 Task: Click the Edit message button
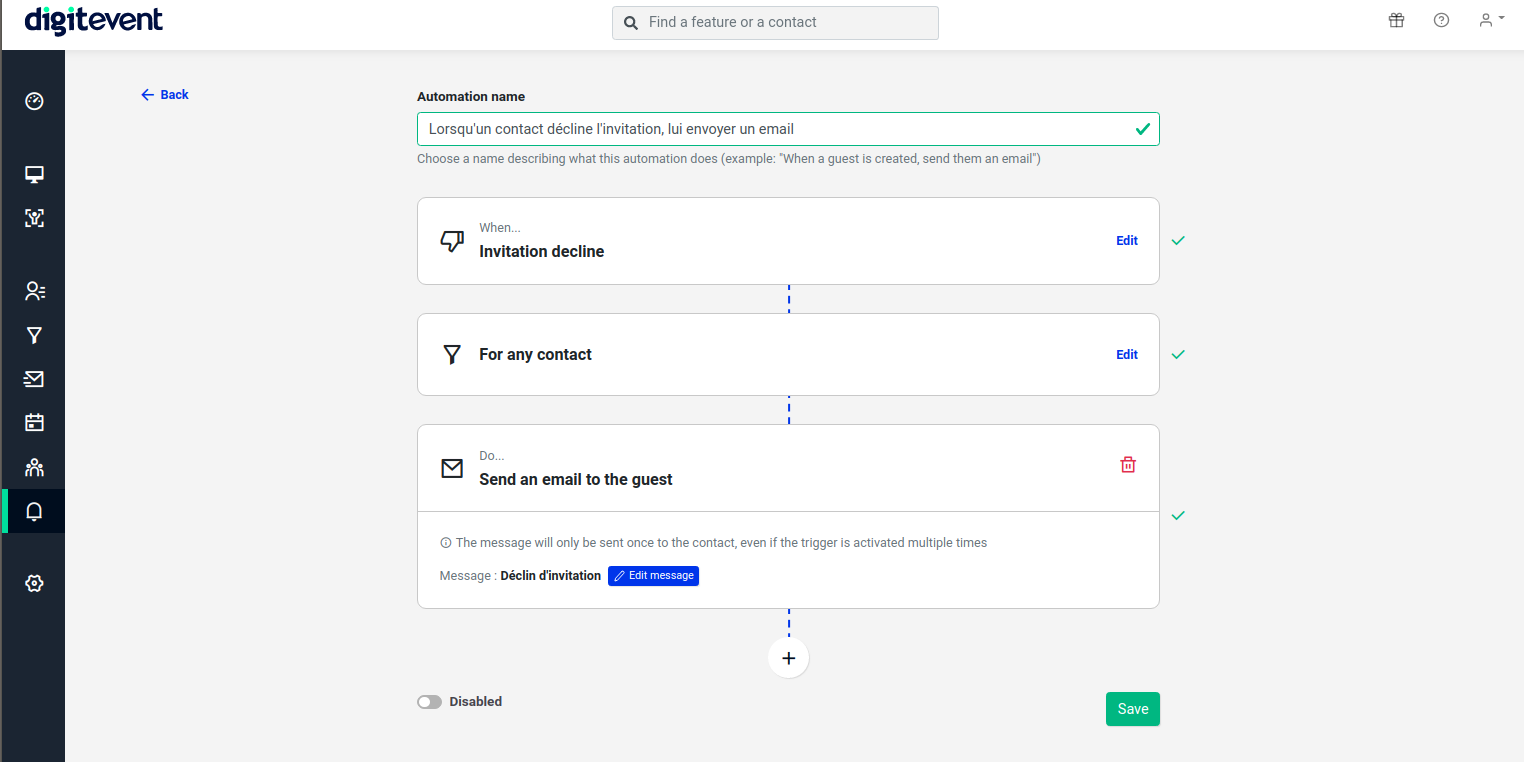pyautogui.click(x=653, y=576)
